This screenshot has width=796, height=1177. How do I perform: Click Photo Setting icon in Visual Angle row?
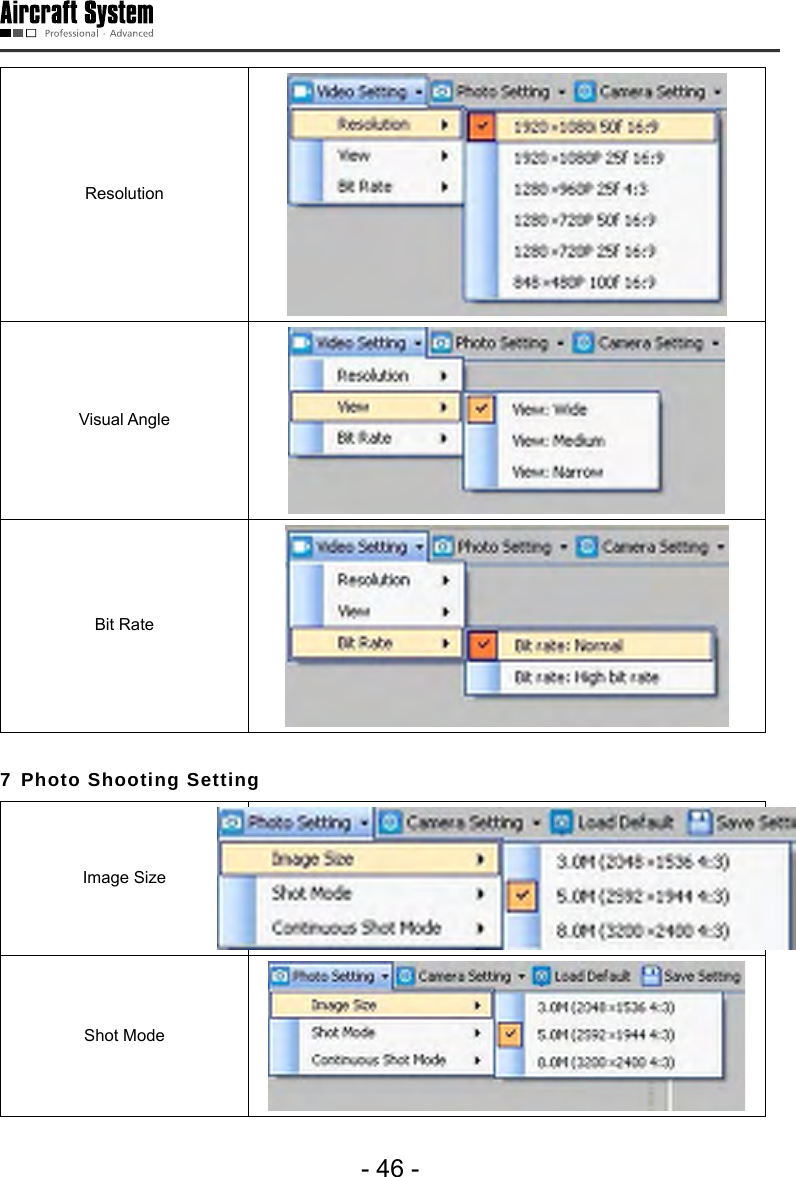pyautogui.click(x=442, y=343)
